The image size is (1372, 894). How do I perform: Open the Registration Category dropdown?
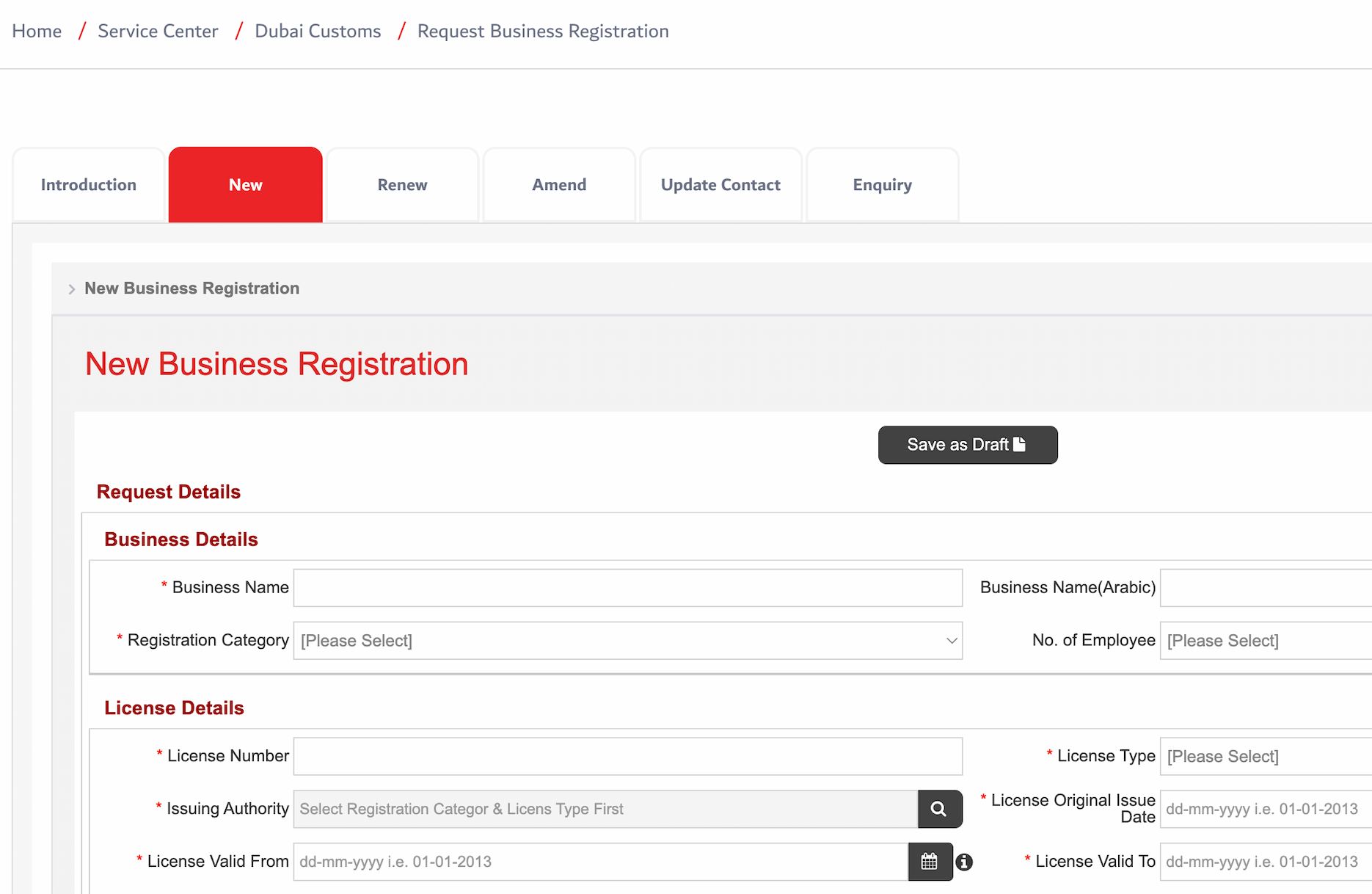point(628,641)
